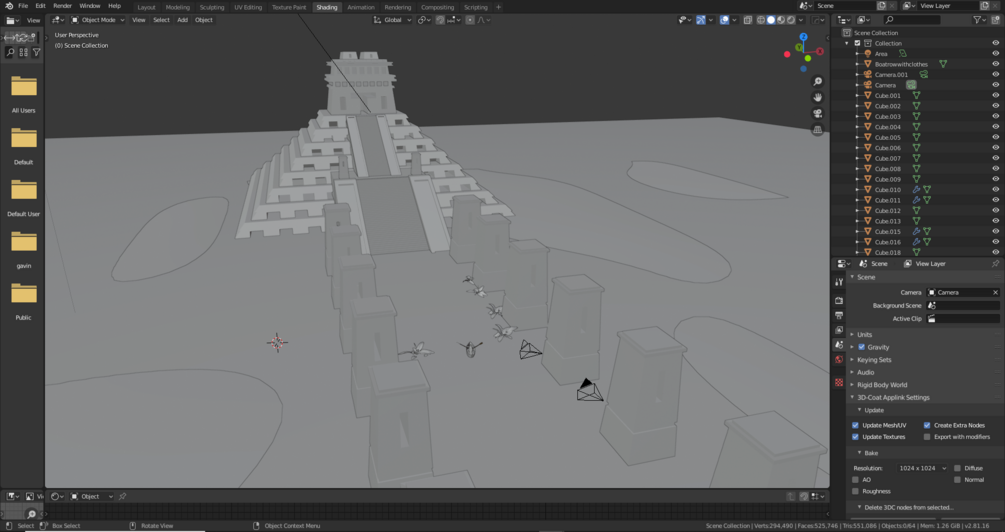
Task: Open the Tool properties tab with the wrench icon
Action: [x=839, y=282]
